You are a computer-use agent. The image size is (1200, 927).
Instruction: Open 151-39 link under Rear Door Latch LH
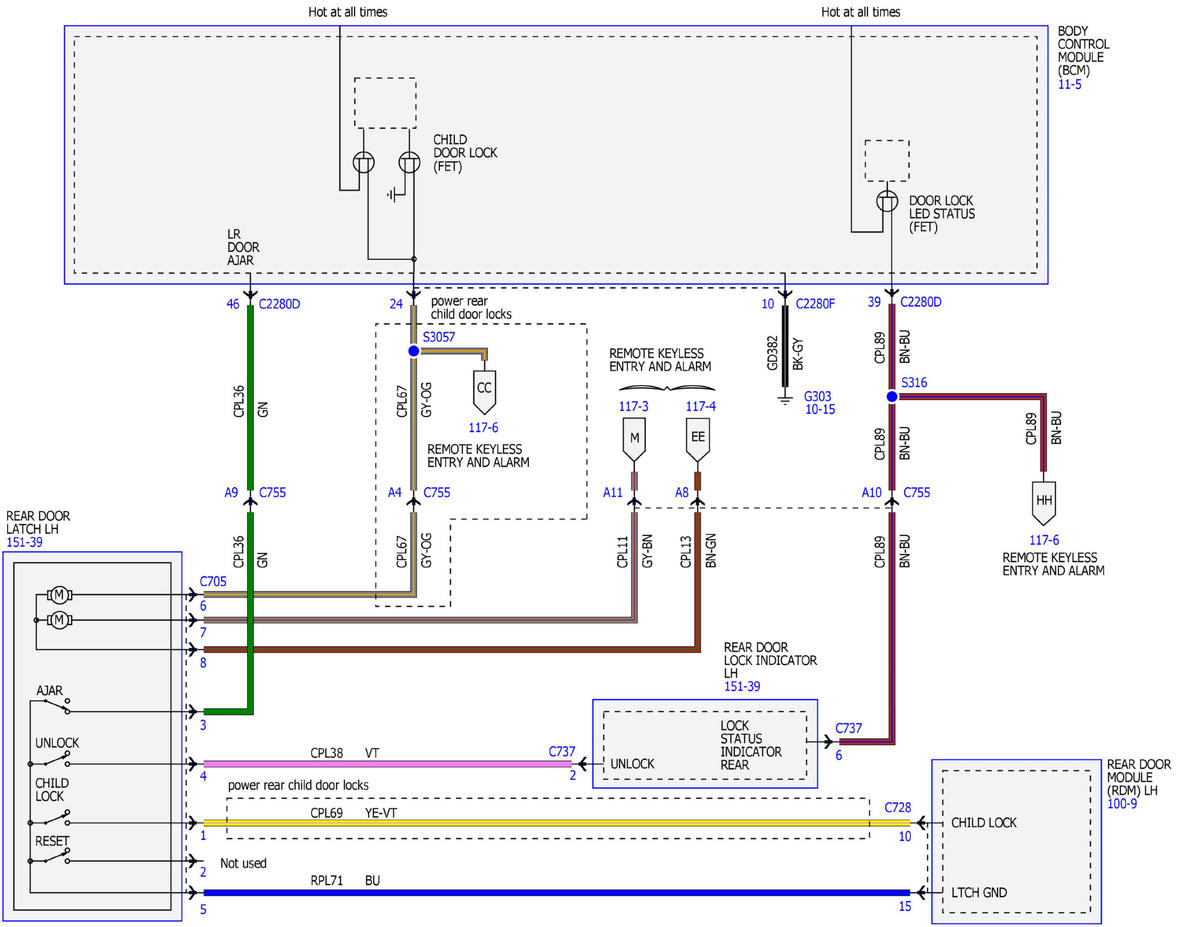click(x=25, y=541)
